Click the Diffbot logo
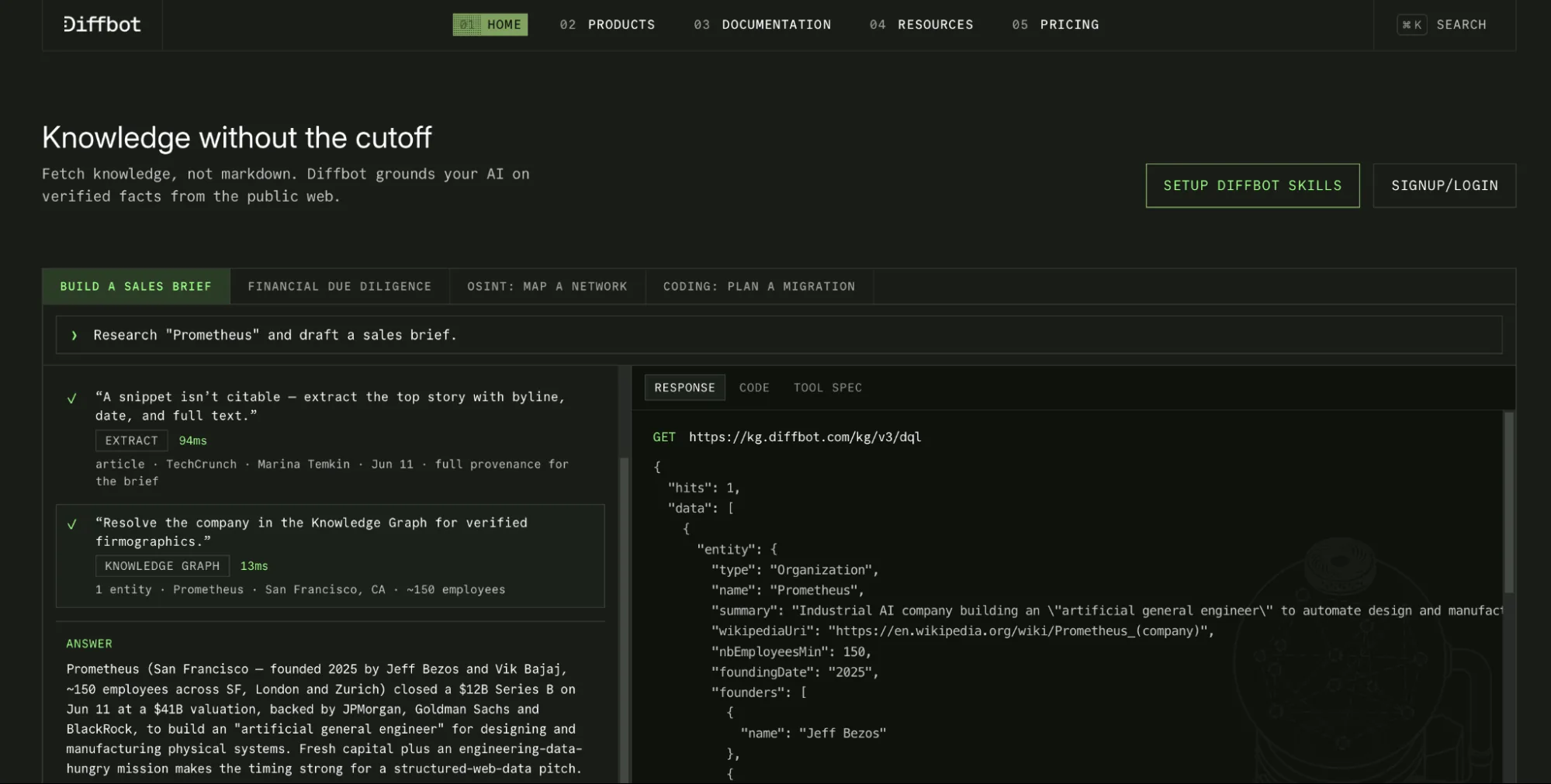Viewport: 1551px width, 784px height. coord(102,25)
